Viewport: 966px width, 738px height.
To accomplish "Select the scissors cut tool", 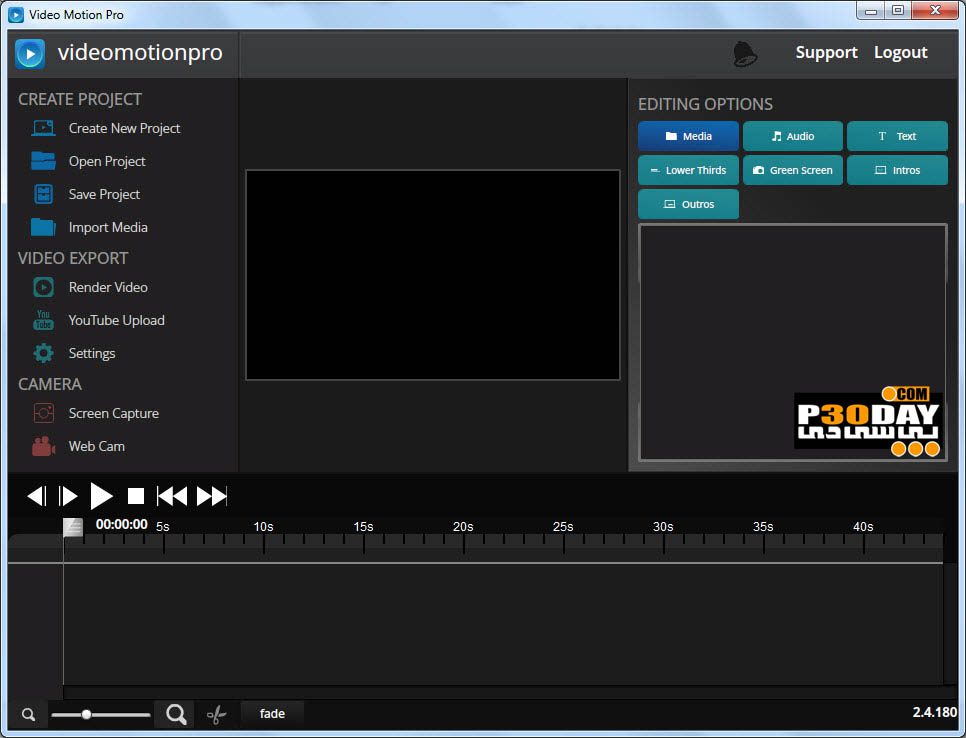I will [216, 715].
